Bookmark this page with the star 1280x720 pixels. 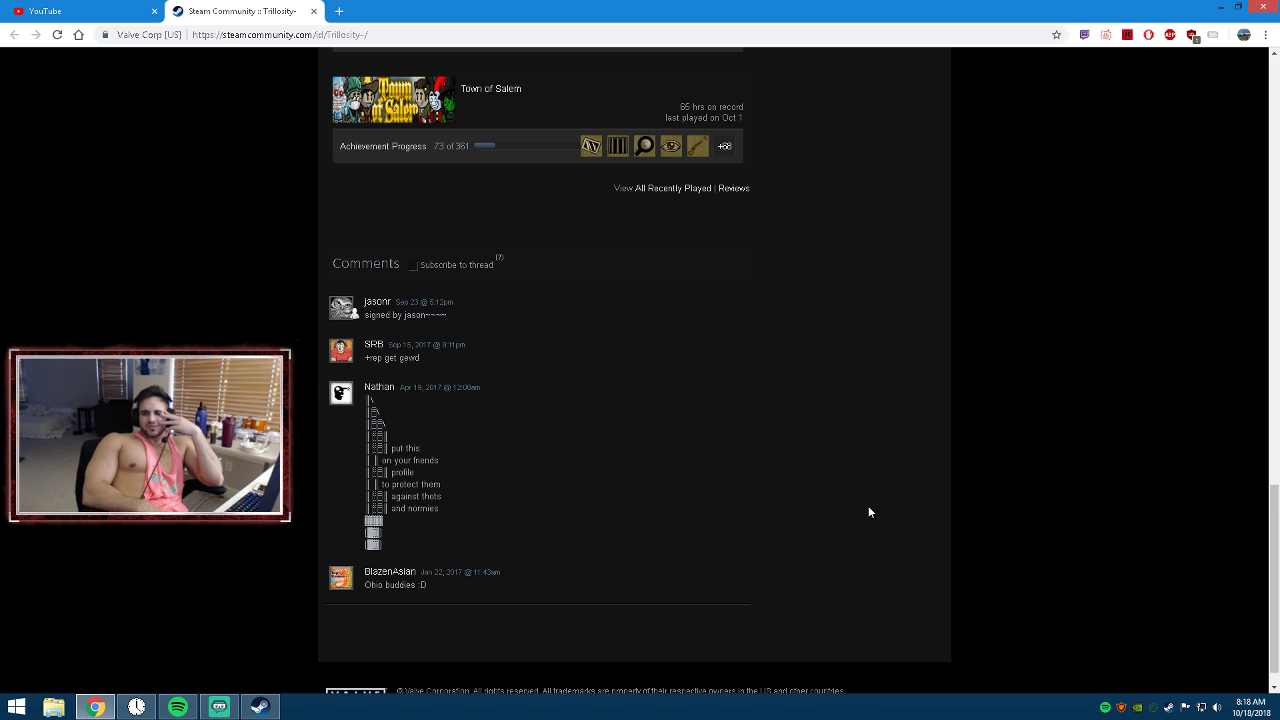[x=1056, y=34]
